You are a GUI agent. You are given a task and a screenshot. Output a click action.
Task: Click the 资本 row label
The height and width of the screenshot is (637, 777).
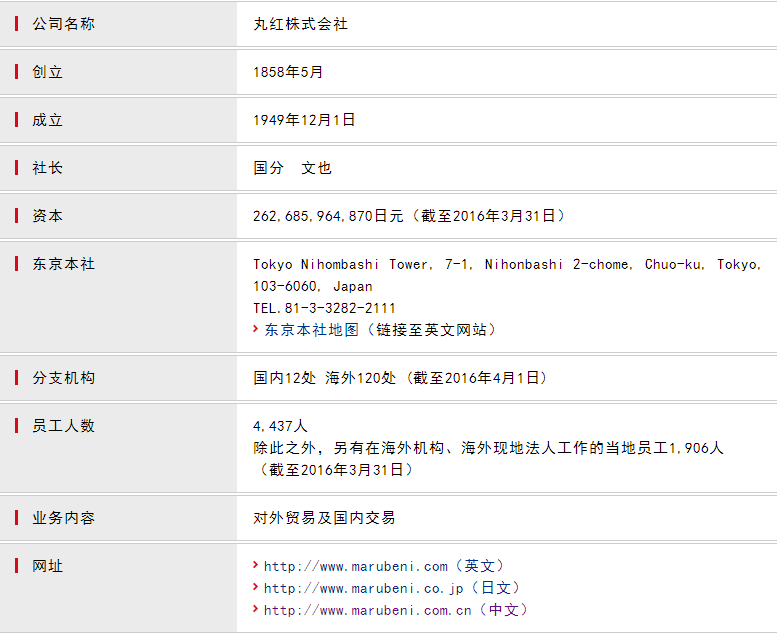pyautogui.click(x=47, y=216)
